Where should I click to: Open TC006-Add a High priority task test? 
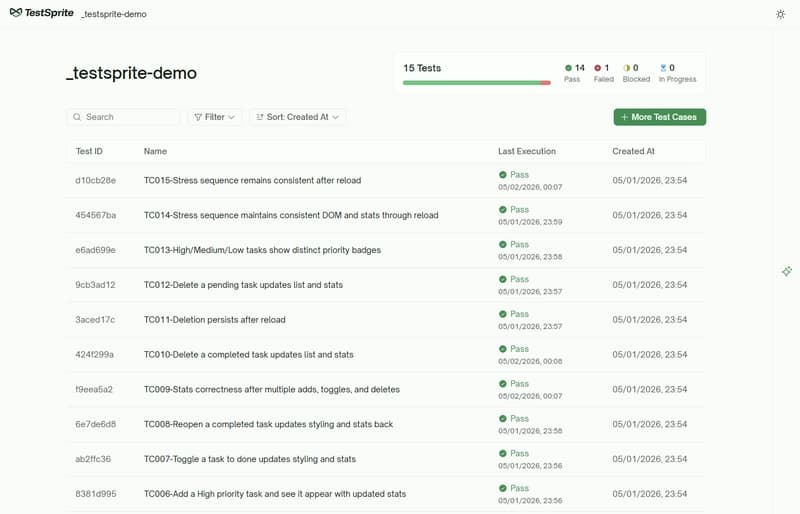(x=275, y=494)
